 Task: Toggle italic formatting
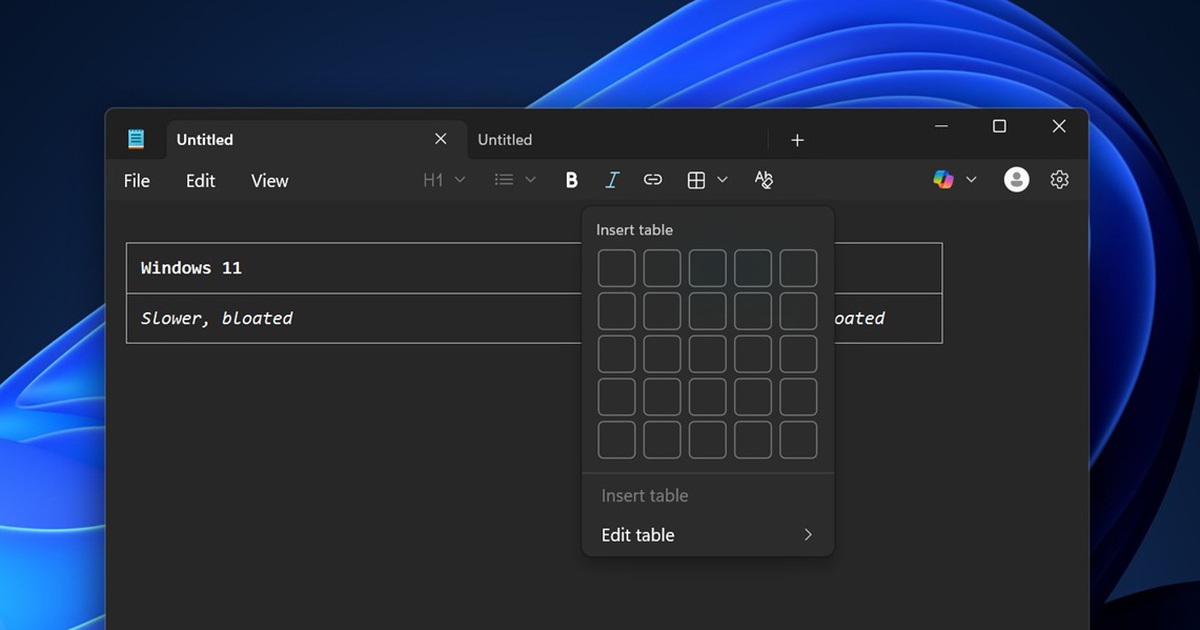pos(612,180)
